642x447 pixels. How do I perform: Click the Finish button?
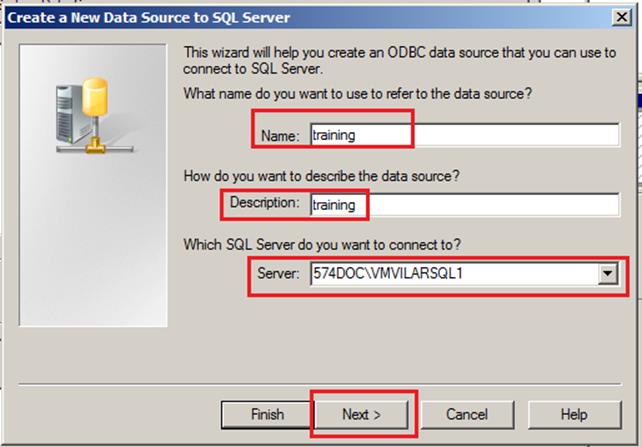(x=267, y=414)
